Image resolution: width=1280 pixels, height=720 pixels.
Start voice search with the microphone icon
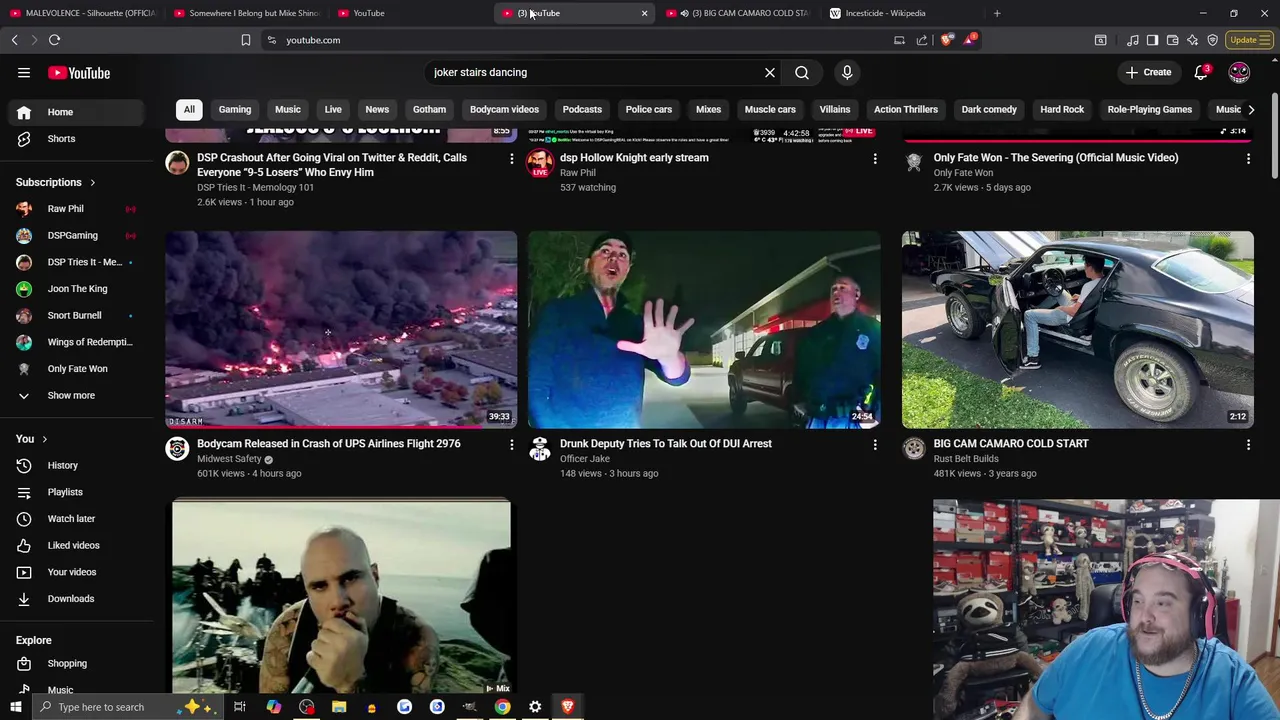coord(847,72)
